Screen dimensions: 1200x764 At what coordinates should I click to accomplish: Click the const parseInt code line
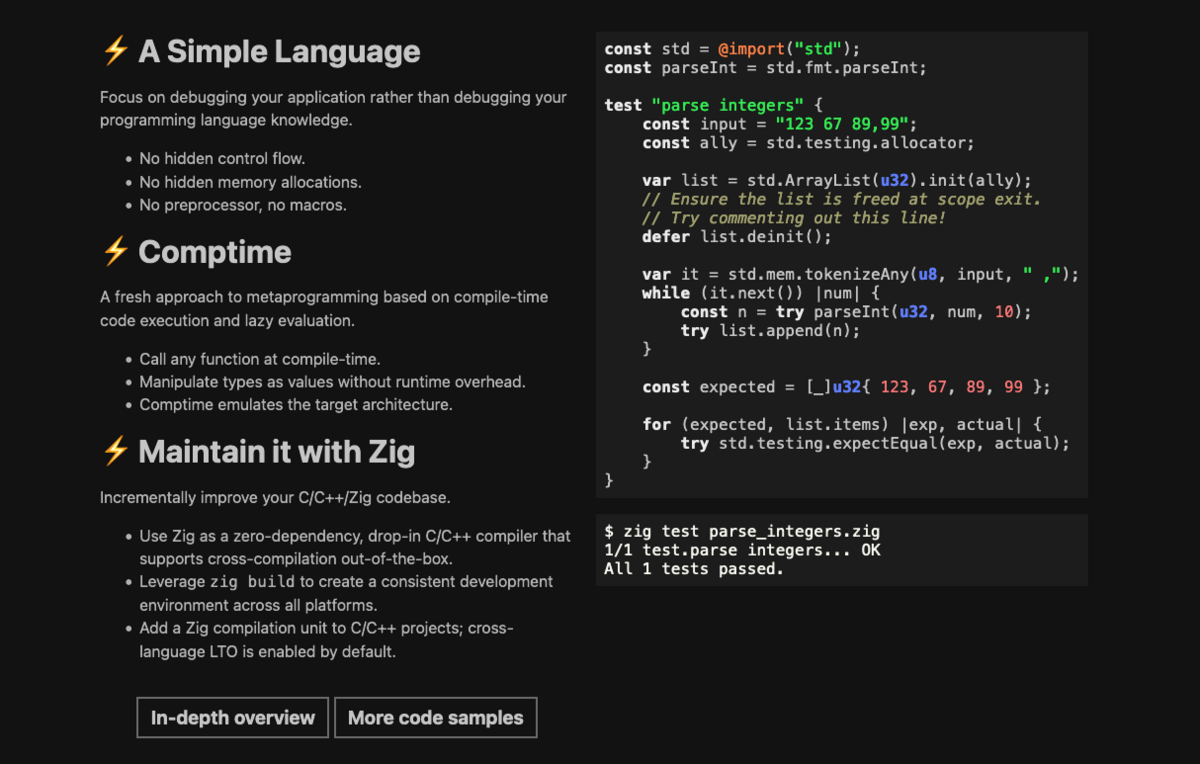coord(766,67)
